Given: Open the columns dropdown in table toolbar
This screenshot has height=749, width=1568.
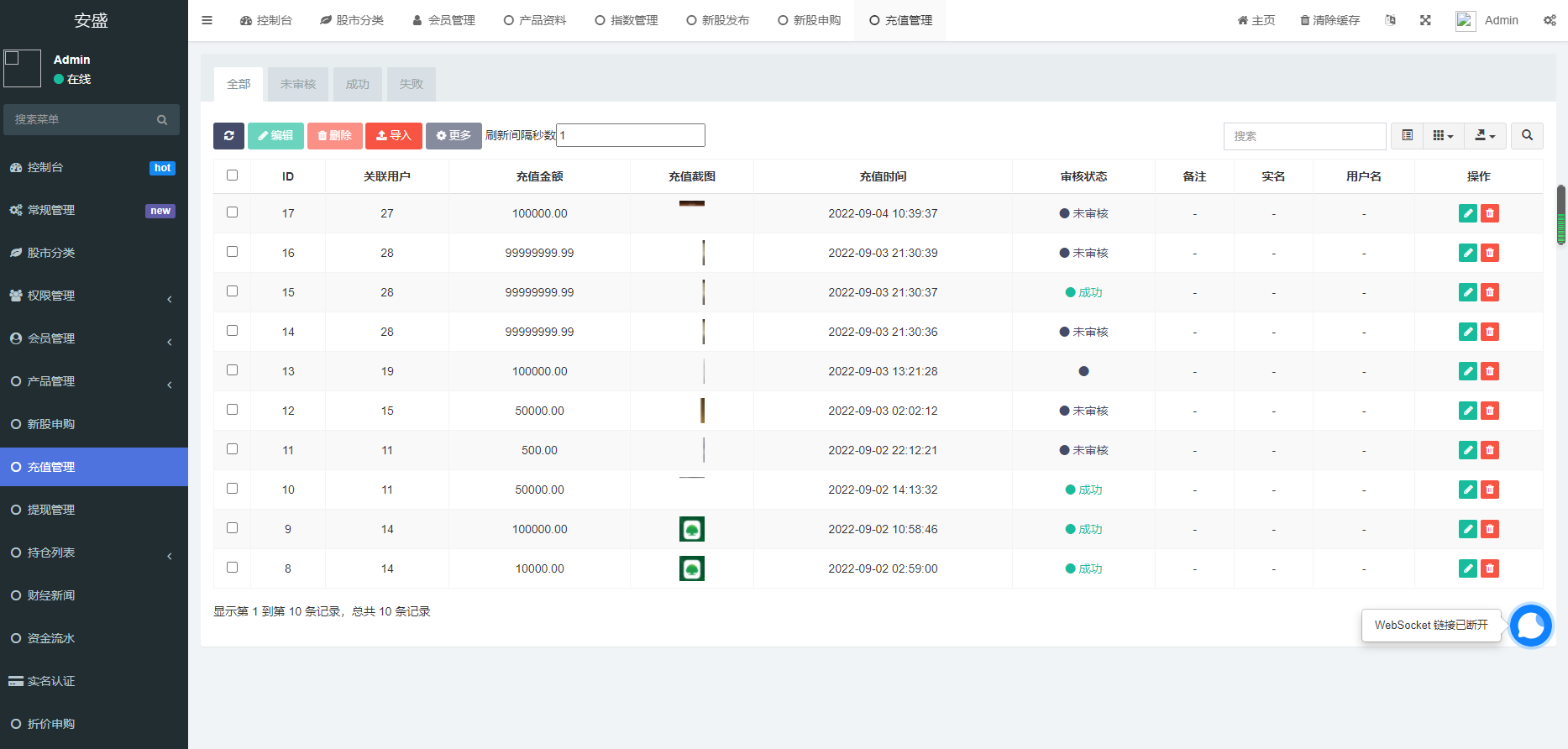Looking at the screenshot, I should (1443, 135).
